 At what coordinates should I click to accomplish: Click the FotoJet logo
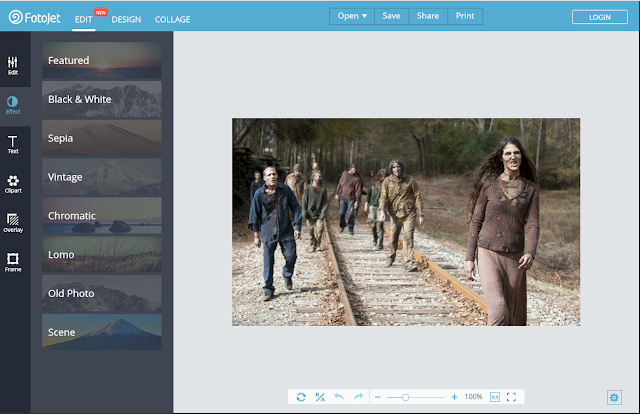pos(34,18)
